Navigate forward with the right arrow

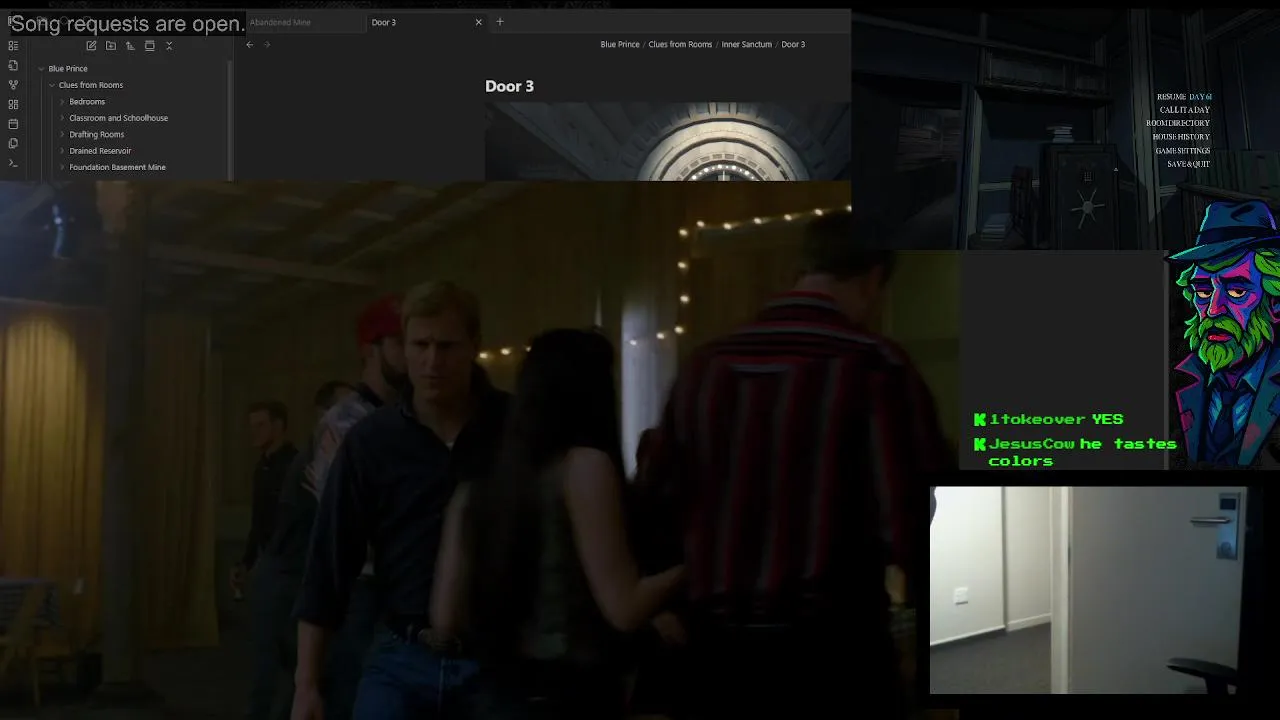[267, 44]
